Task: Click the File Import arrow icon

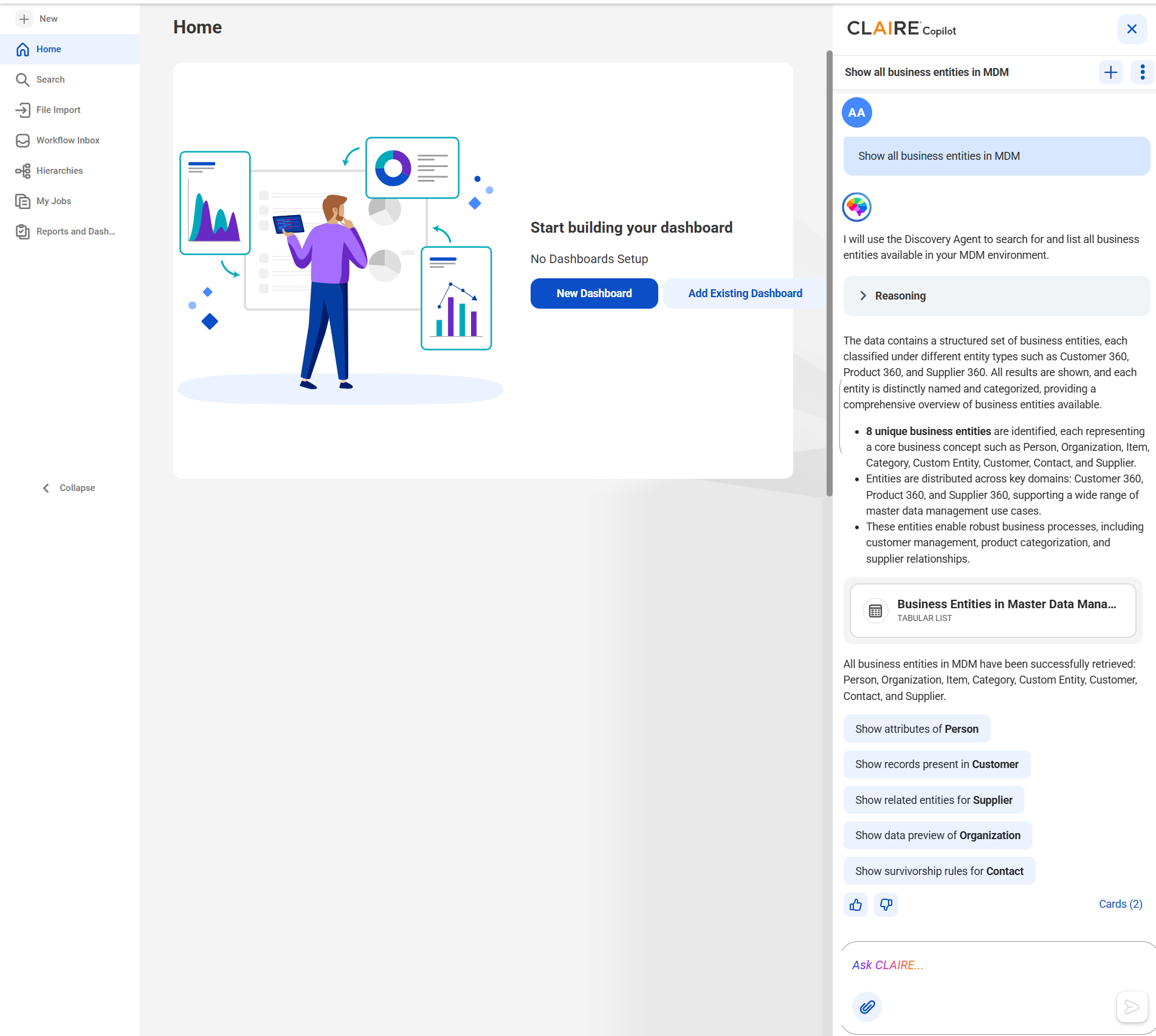Action: 22,110
